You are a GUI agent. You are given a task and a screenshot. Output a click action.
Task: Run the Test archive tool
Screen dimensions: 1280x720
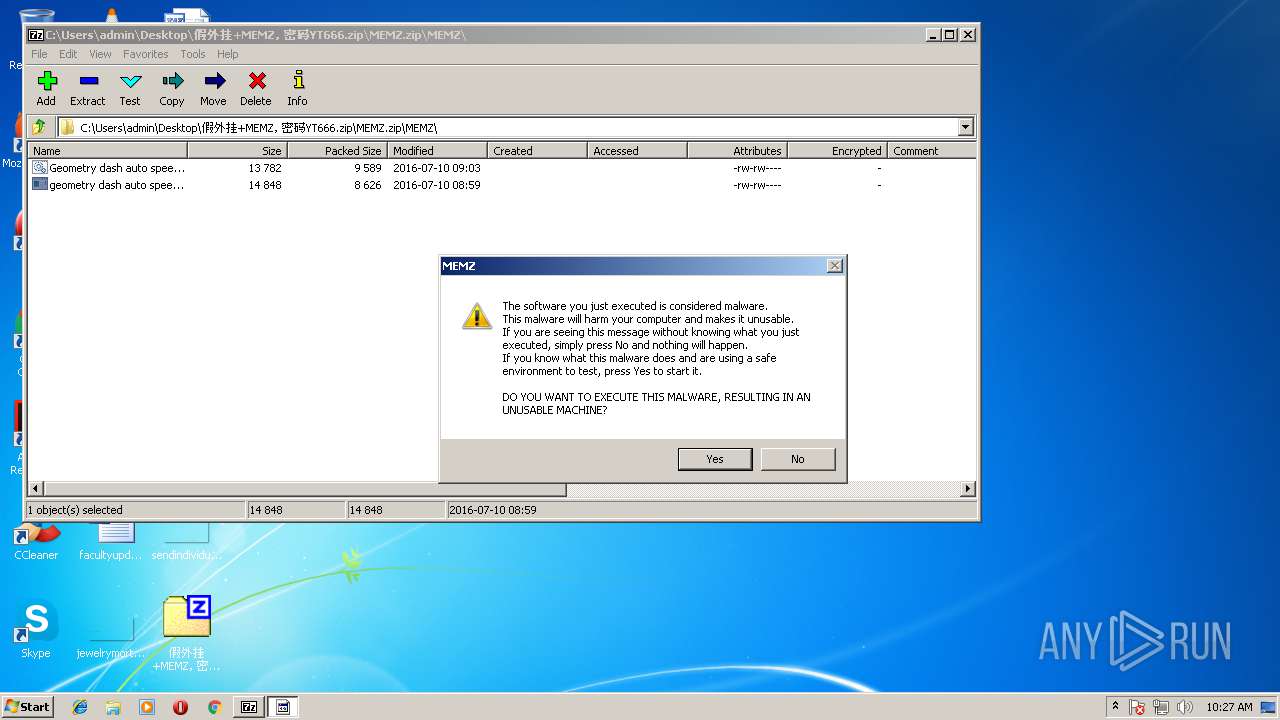(130, 88)
